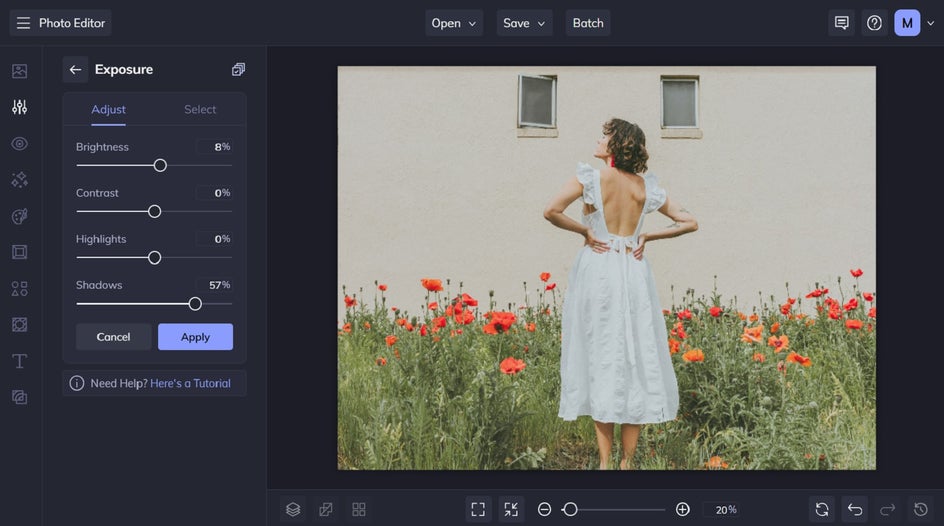
Task: Open the Here's a Tutorial link
Action: 190,383
